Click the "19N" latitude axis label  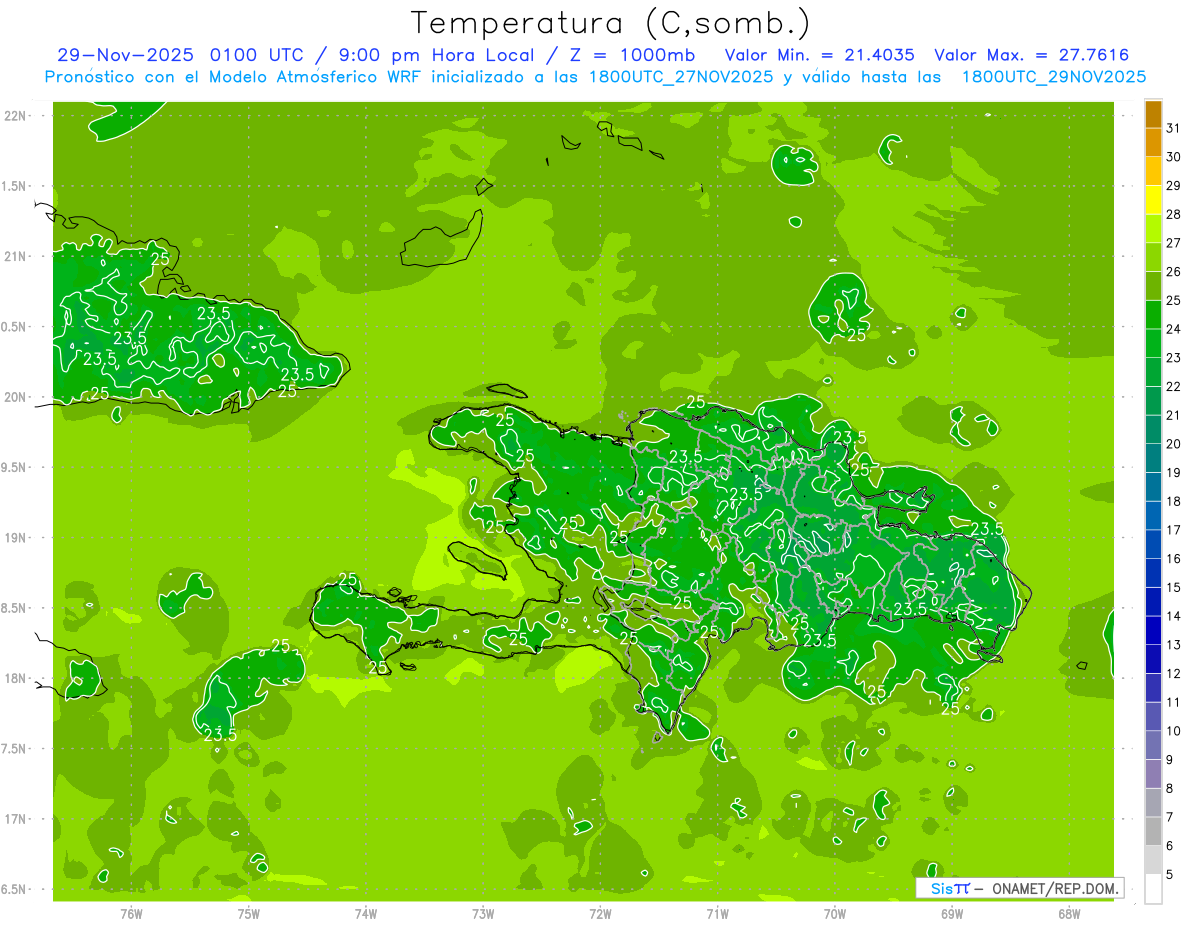(x=17, y=538)
